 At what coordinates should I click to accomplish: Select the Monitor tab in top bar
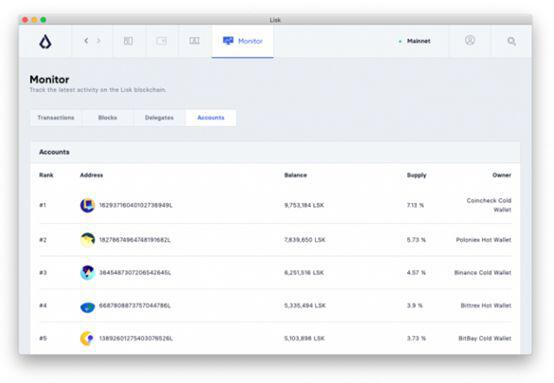[x=243, y=41]
